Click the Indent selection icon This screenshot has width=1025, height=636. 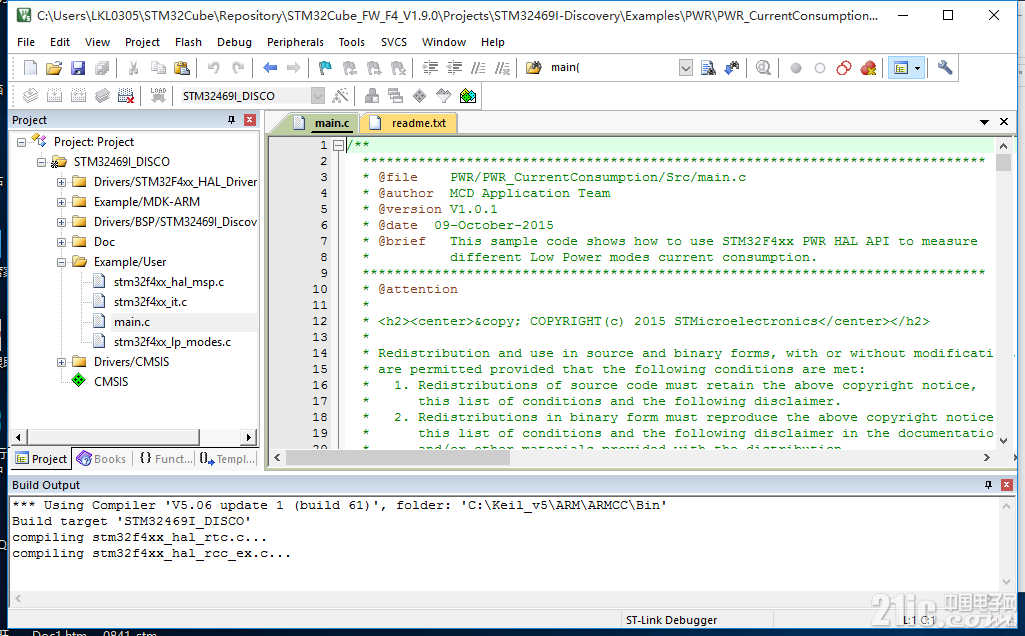430,68
